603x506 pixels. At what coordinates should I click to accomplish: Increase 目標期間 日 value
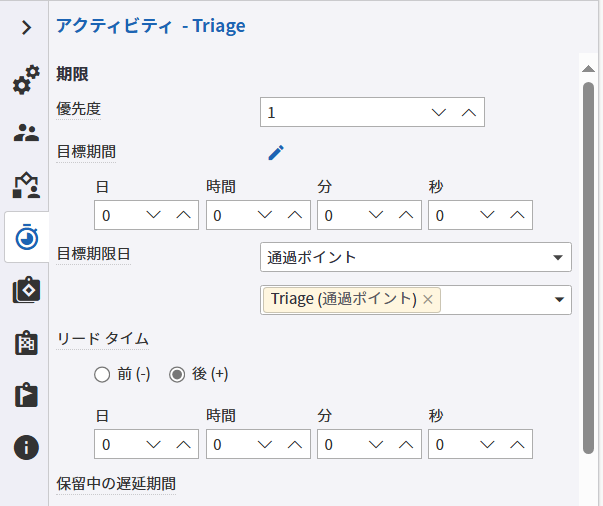[183, 215]
